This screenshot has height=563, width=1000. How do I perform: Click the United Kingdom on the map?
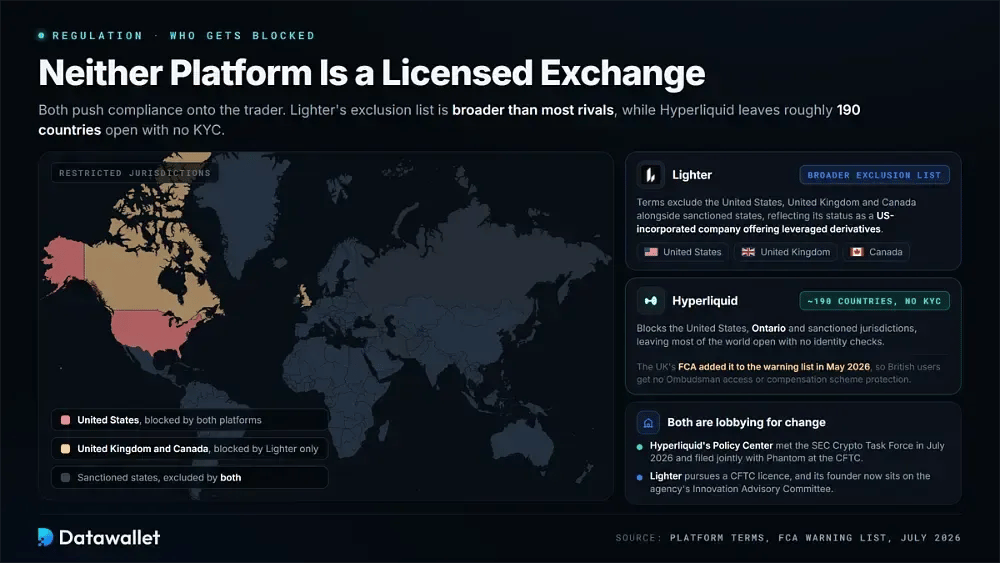click(305, 296)
